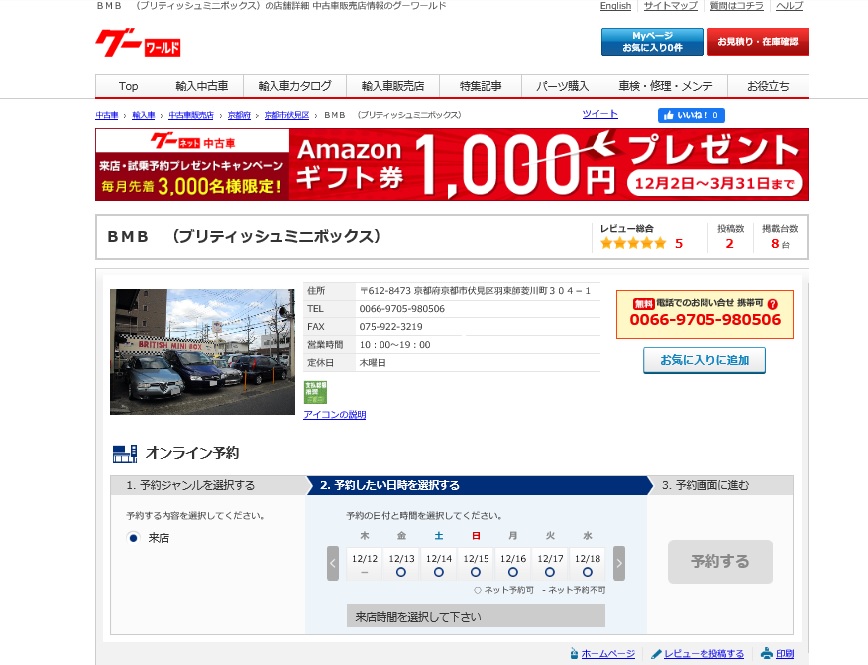Show next week in calendar
The width and height of the screenshot is (868, 665).
(619, 563)
